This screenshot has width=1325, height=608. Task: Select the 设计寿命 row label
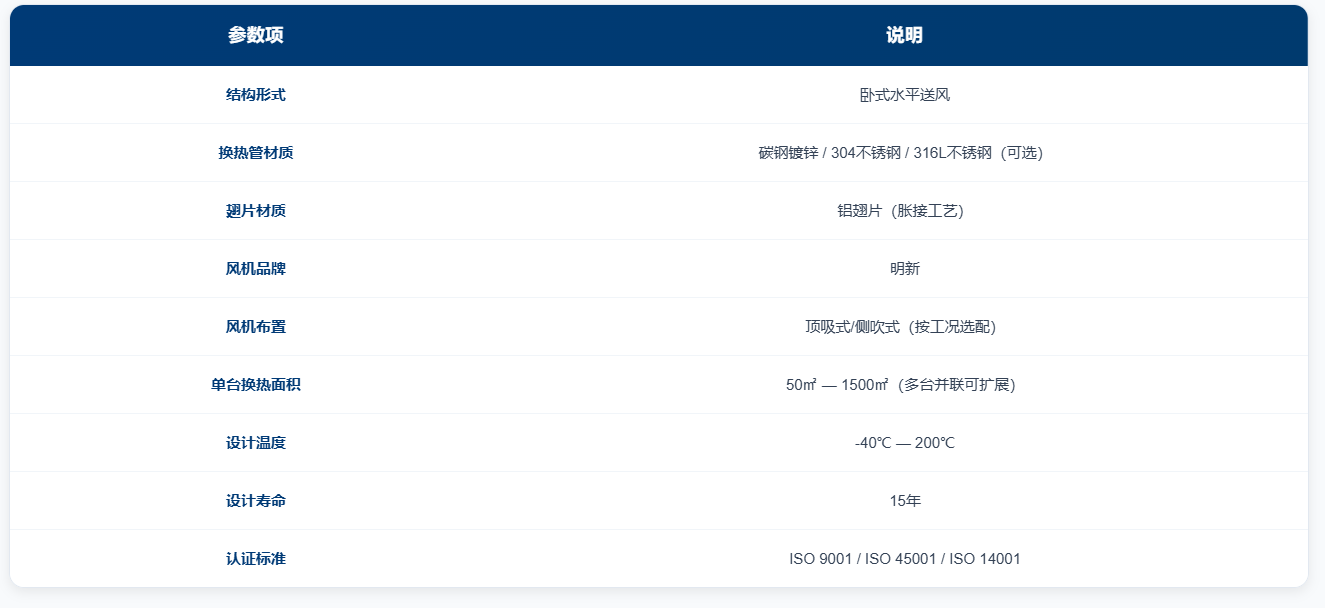point(256,501)
